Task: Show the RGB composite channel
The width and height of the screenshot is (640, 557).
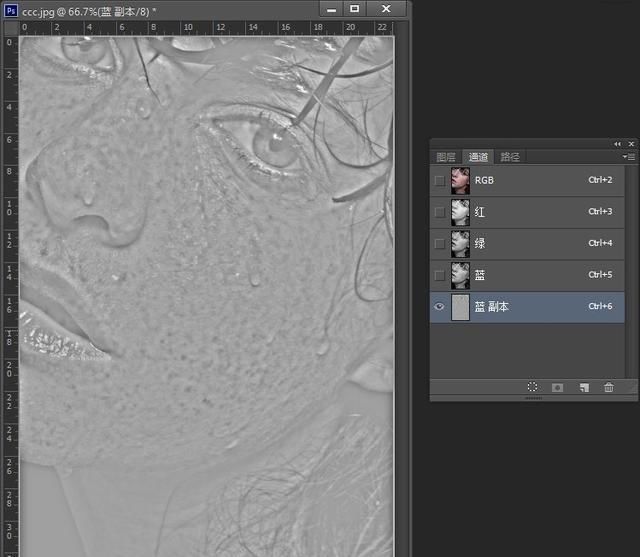Action: [440, 181]
